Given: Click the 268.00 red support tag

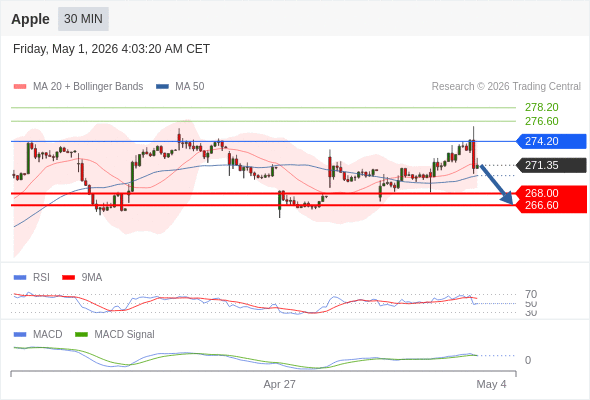Looking at the screenshot, I should tap(551, 192).
